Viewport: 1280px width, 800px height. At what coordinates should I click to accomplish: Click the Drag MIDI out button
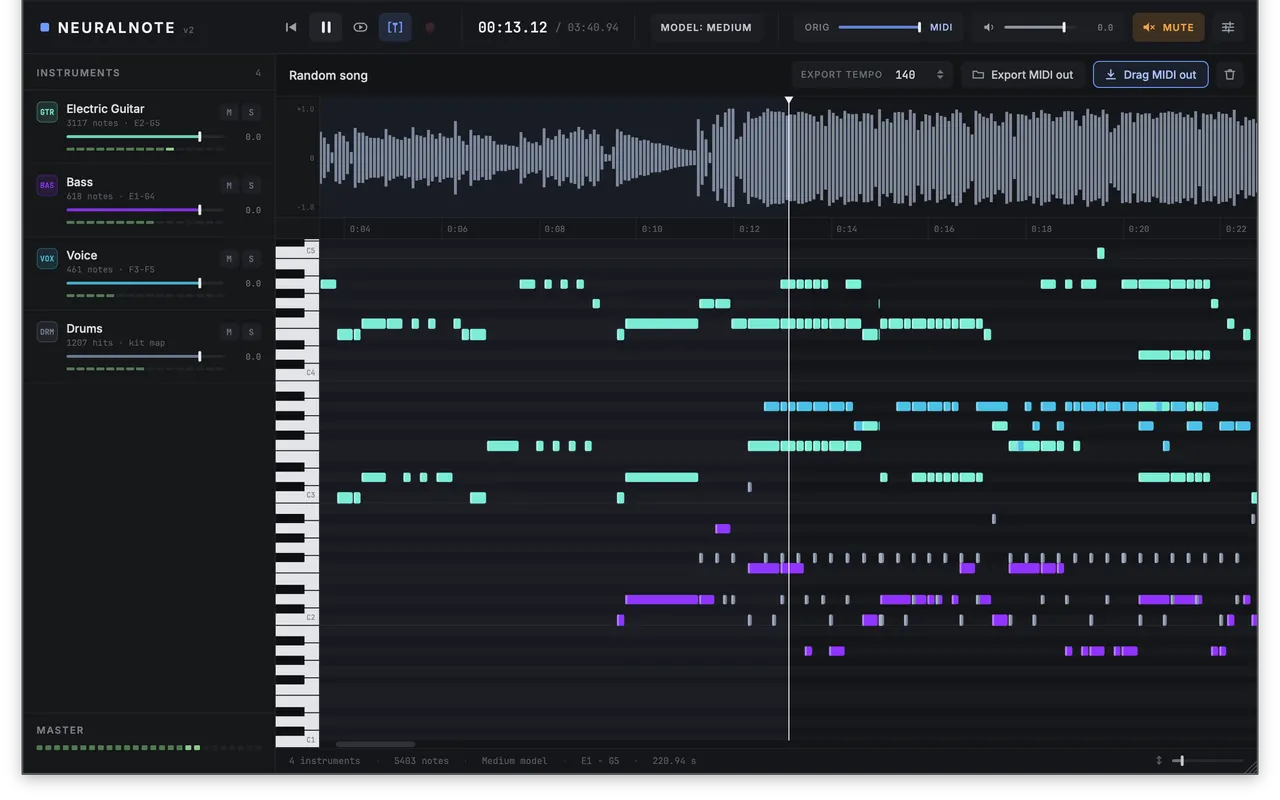tap(1151, 75)
